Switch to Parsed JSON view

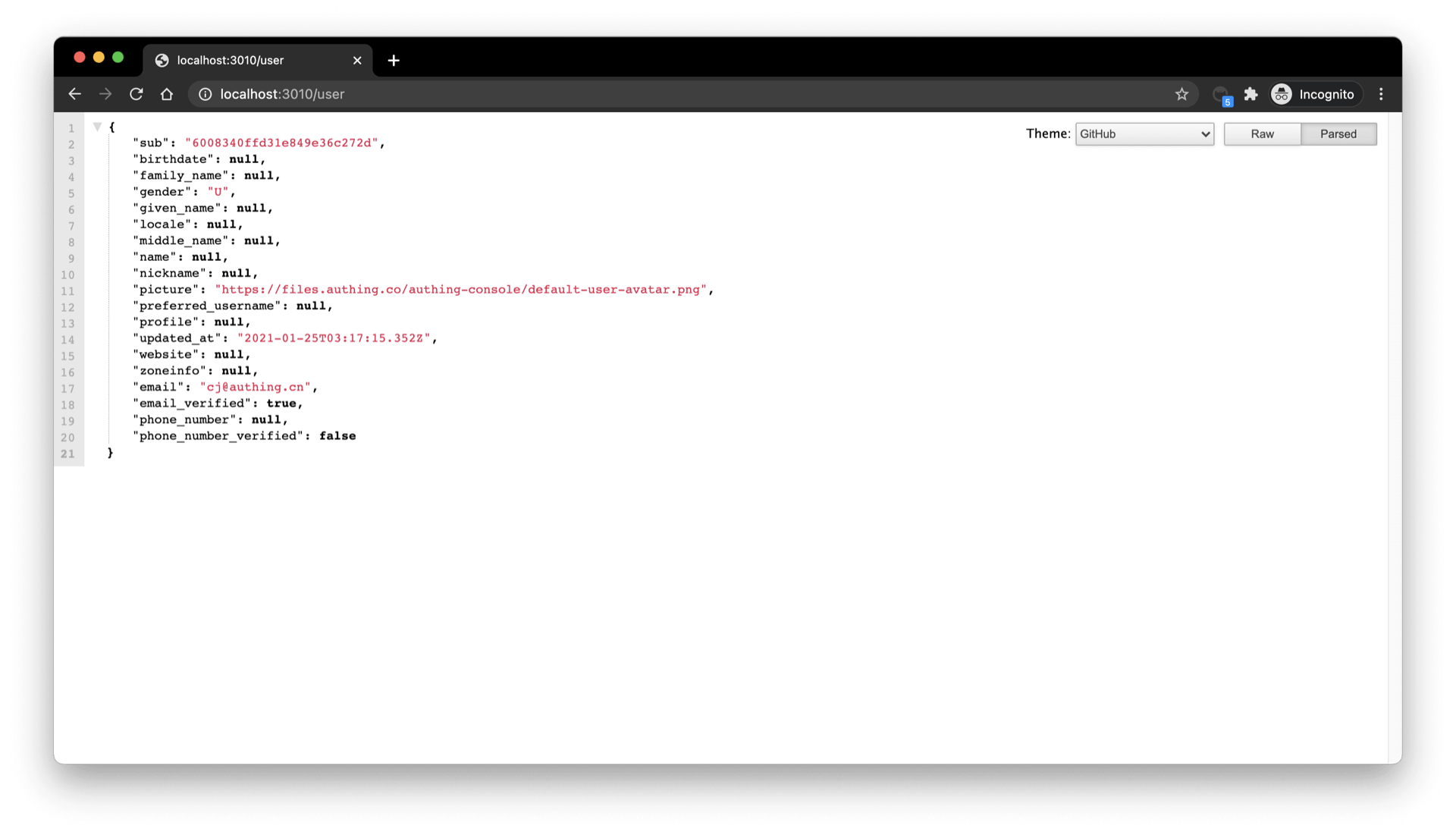tap(1338, 134)
